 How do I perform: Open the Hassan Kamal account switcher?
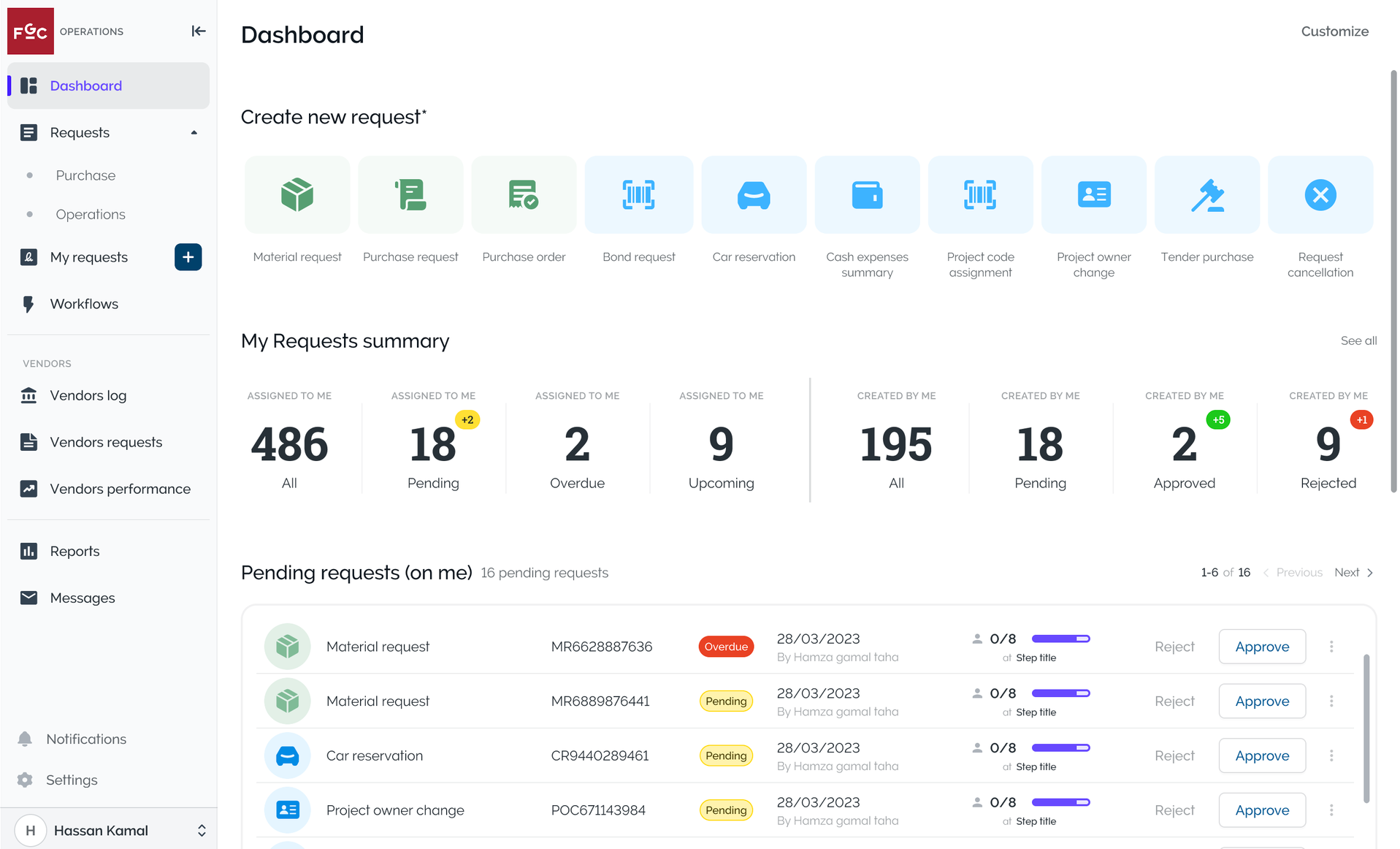(201, 831)
